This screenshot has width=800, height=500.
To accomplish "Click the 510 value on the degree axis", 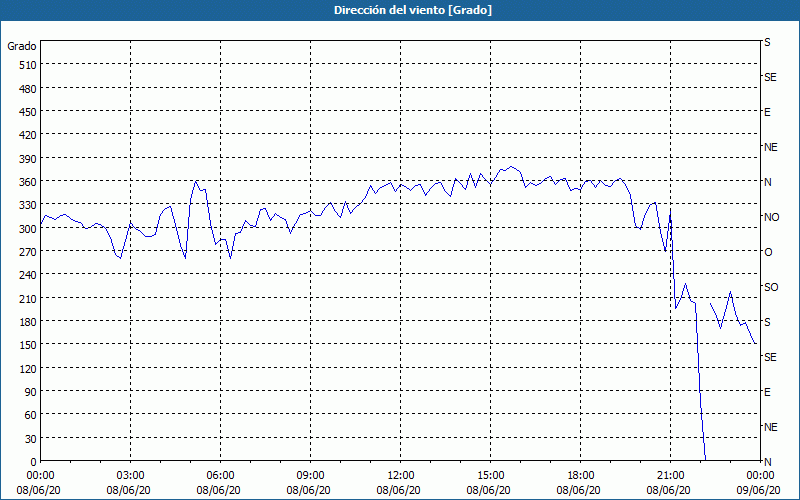I will point(28,65).
